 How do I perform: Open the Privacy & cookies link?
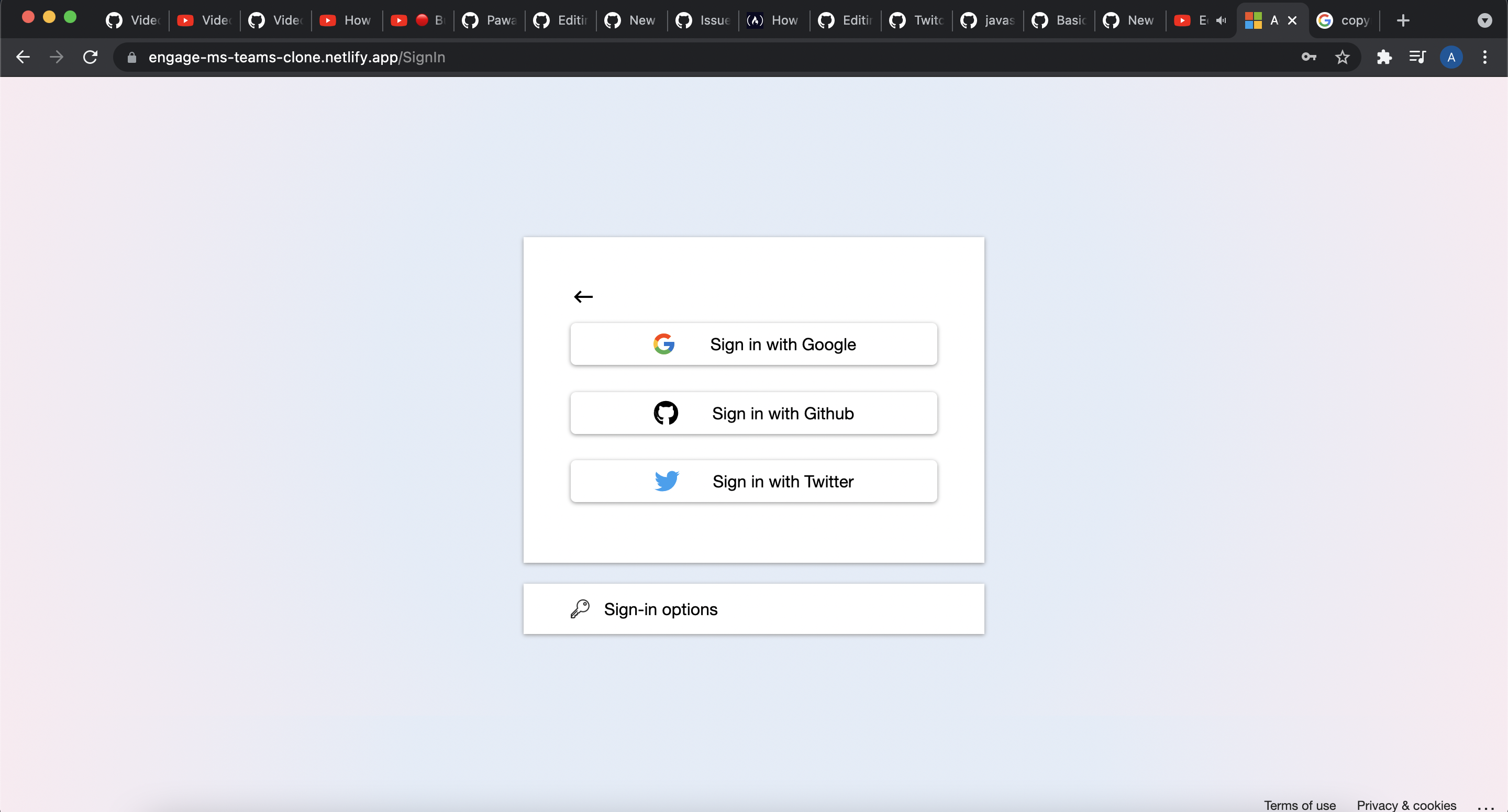pos(1406,805)
